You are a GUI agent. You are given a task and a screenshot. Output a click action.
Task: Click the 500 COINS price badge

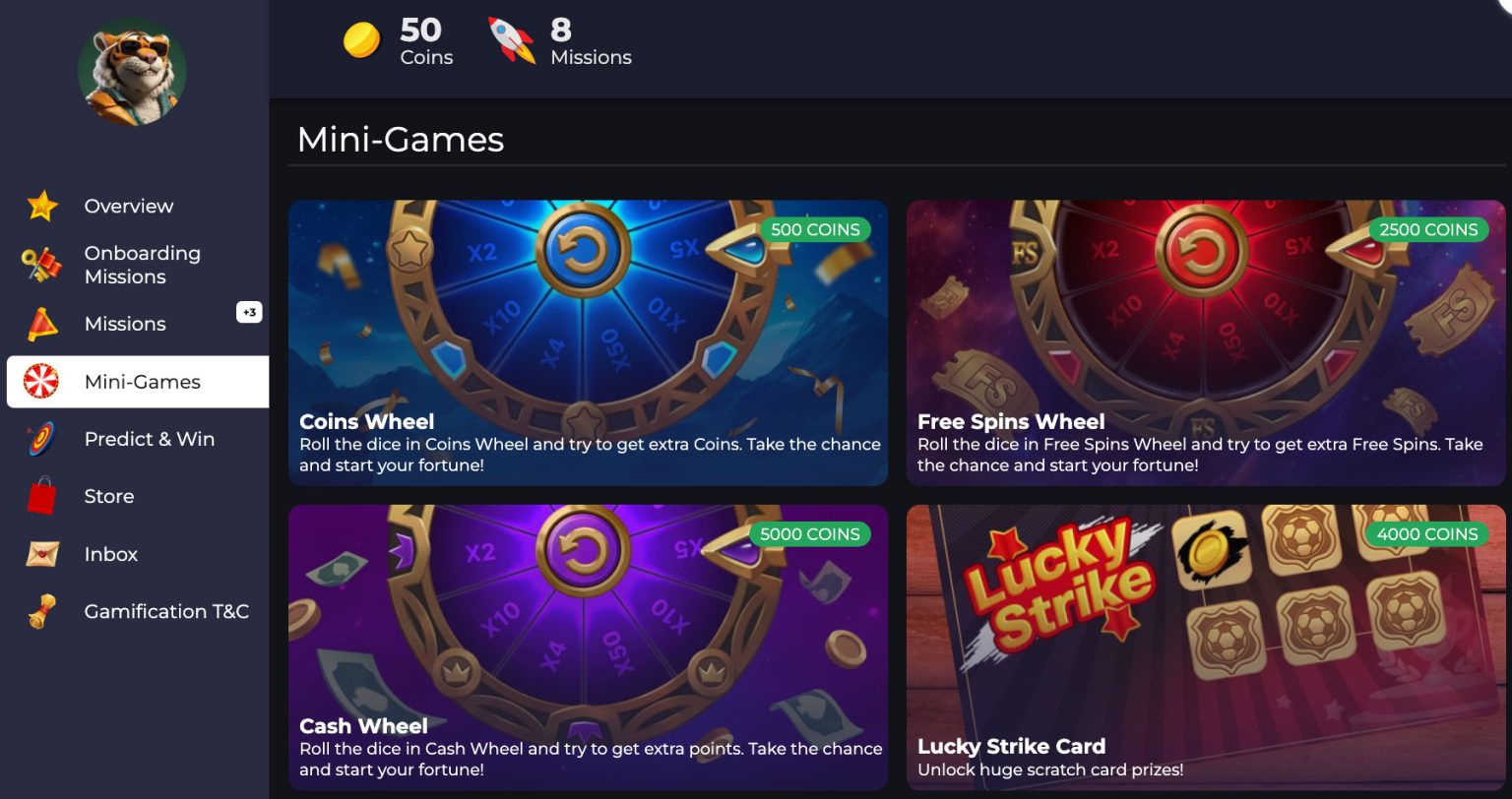pos(815,229)
